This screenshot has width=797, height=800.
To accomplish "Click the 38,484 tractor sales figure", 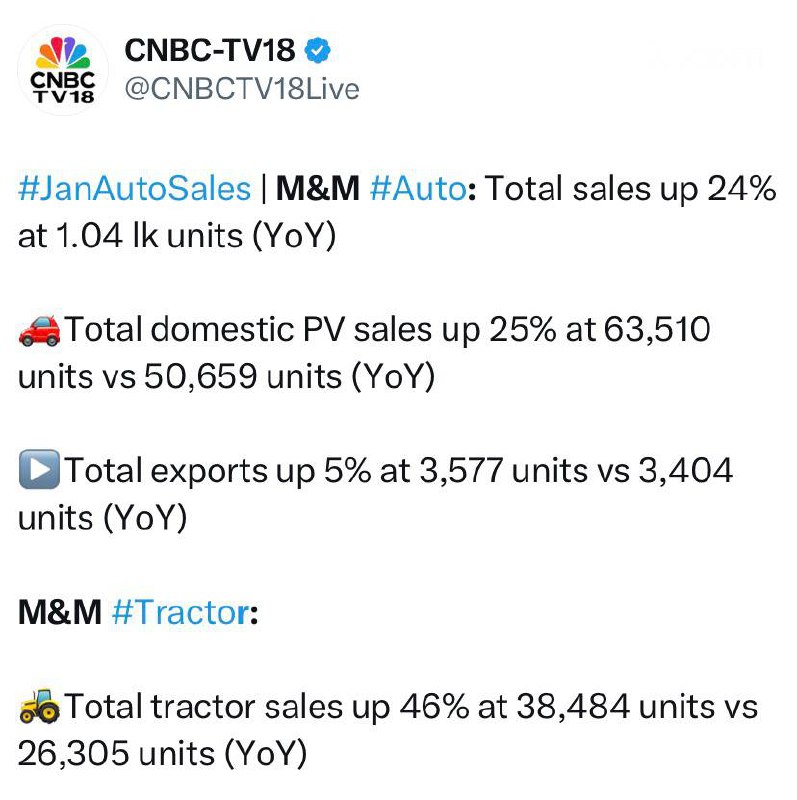I will (572, 707).
